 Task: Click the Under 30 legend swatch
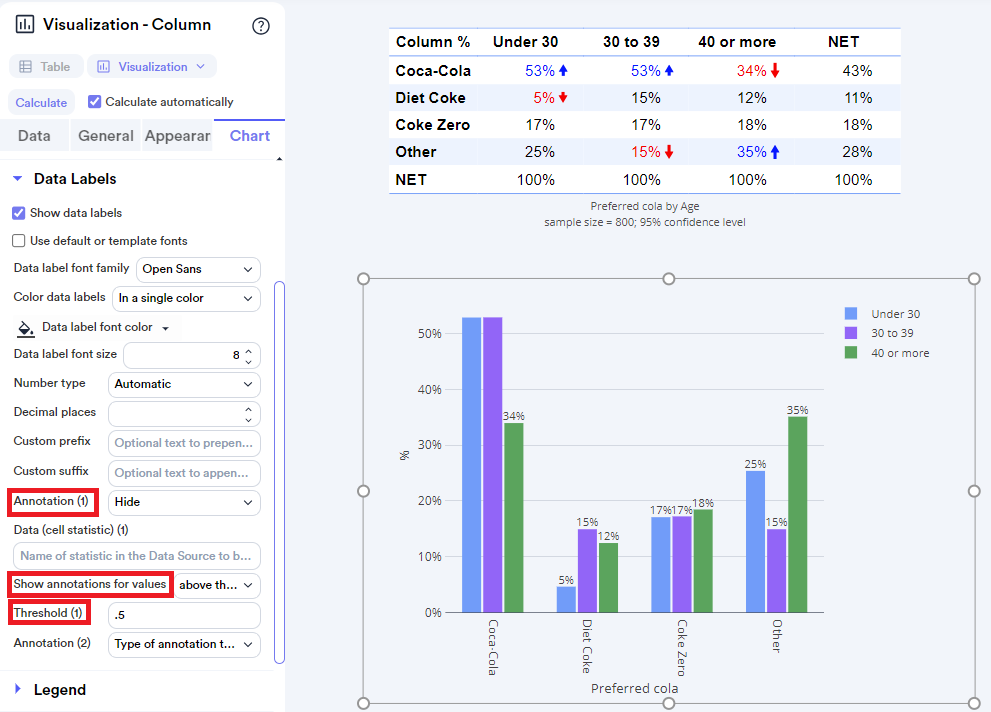point(851,313)
